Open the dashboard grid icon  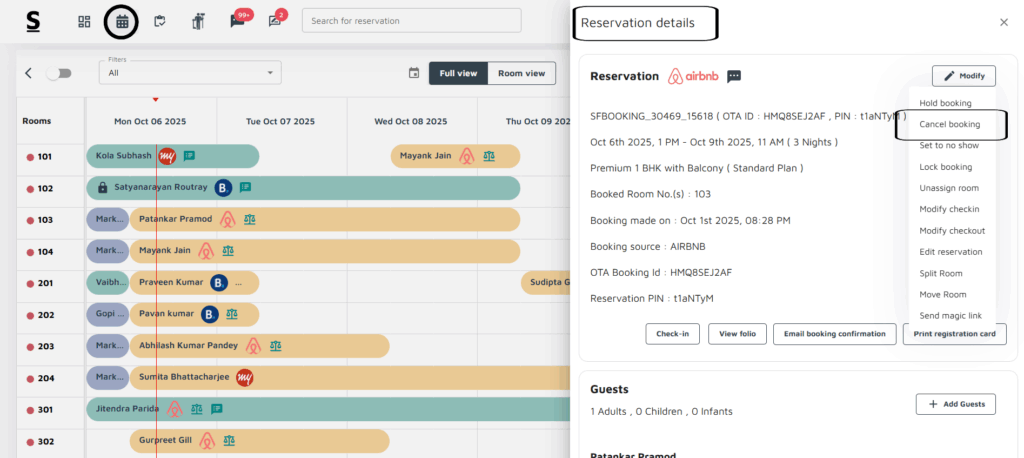pos(84,21)
